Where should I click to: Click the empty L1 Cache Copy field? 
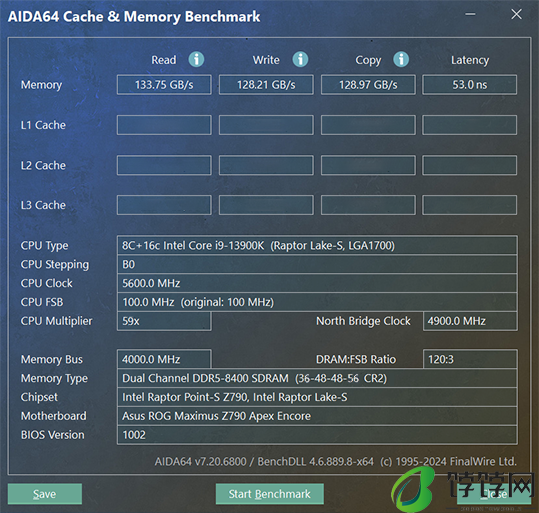pyautogui.click(x=368, y=125)
